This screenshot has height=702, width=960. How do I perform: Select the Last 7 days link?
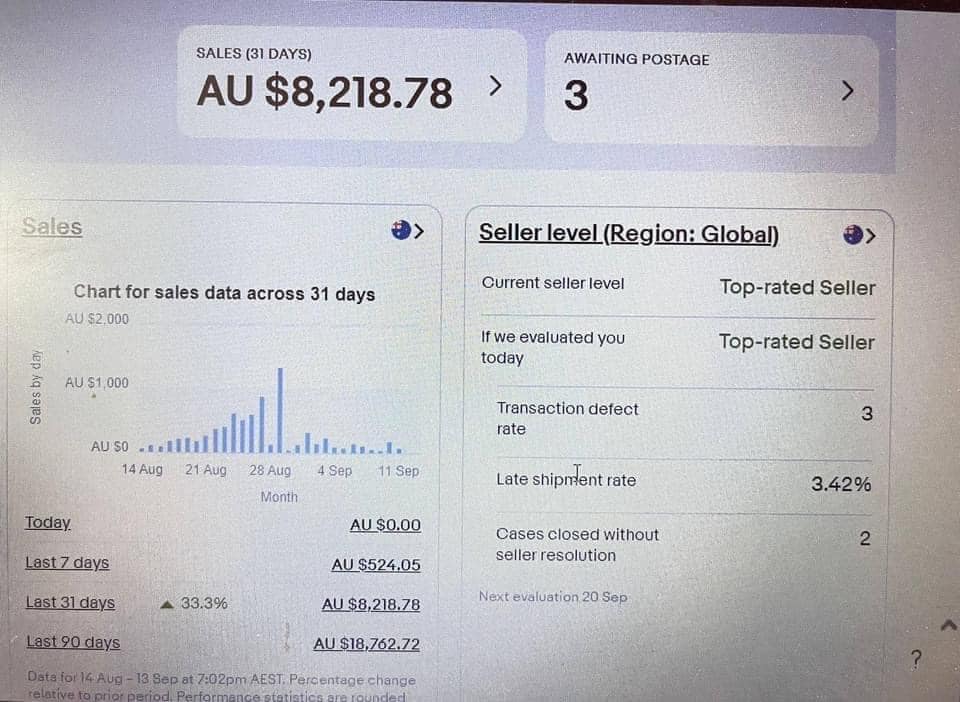67,563
